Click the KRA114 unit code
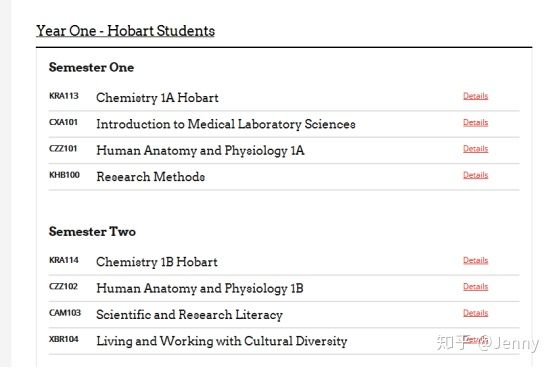 tap(64, 260)
